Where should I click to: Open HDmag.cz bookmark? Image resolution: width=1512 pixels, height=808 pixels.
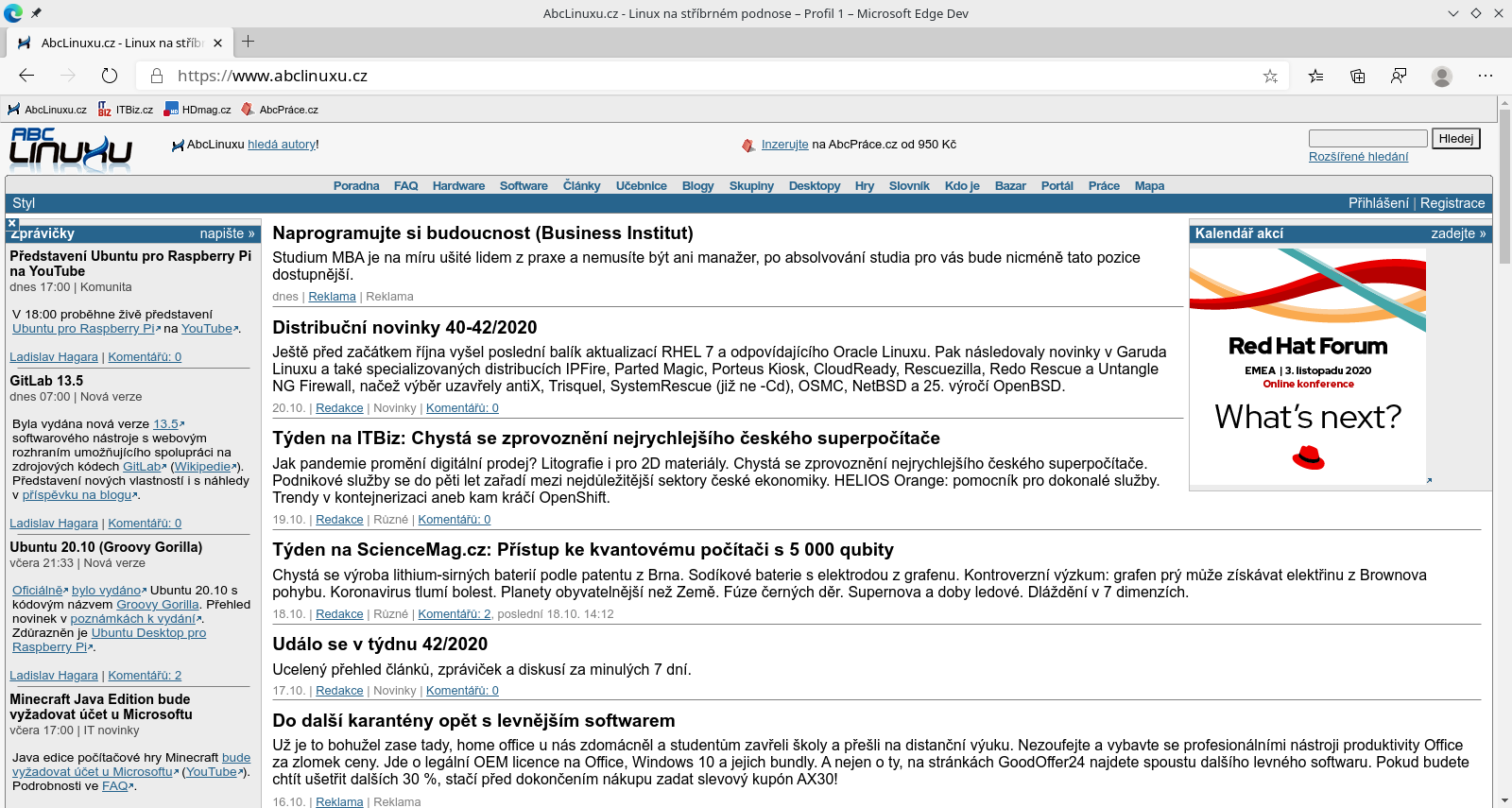[x=198, y=110]
